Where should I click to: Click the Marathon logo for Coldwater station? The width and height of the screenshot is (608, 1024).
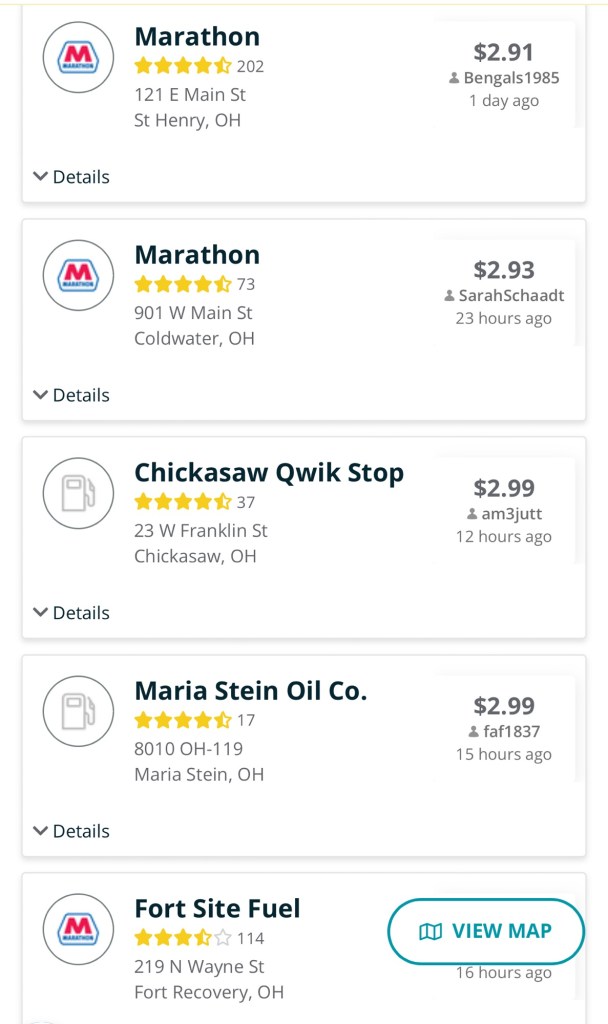(x=78, y=276)
